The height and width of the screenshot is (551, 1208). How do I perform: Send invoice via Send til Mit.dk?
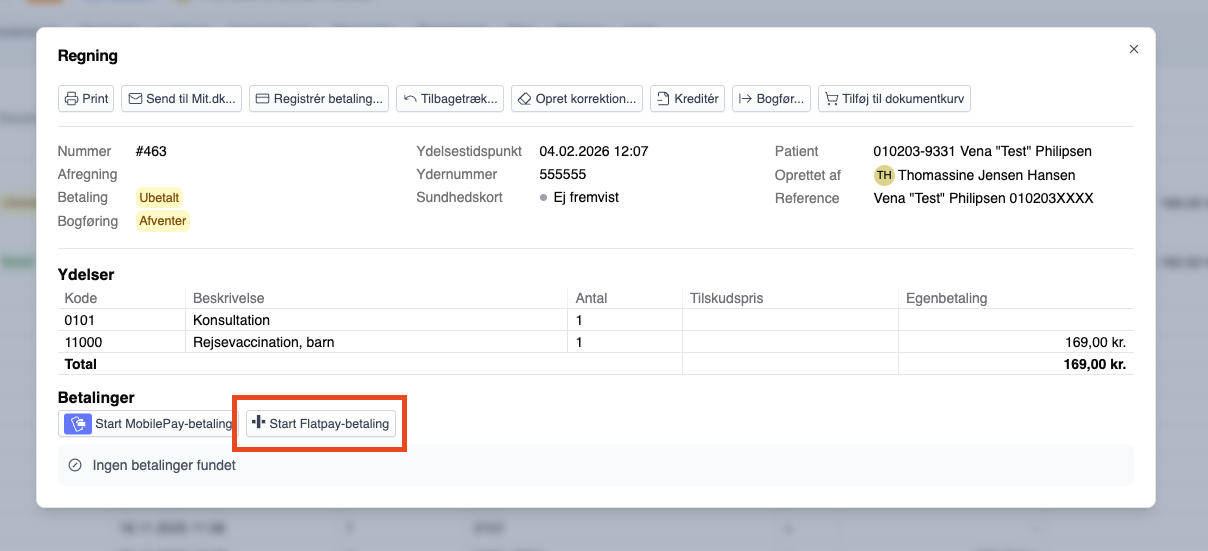(181, 99)
